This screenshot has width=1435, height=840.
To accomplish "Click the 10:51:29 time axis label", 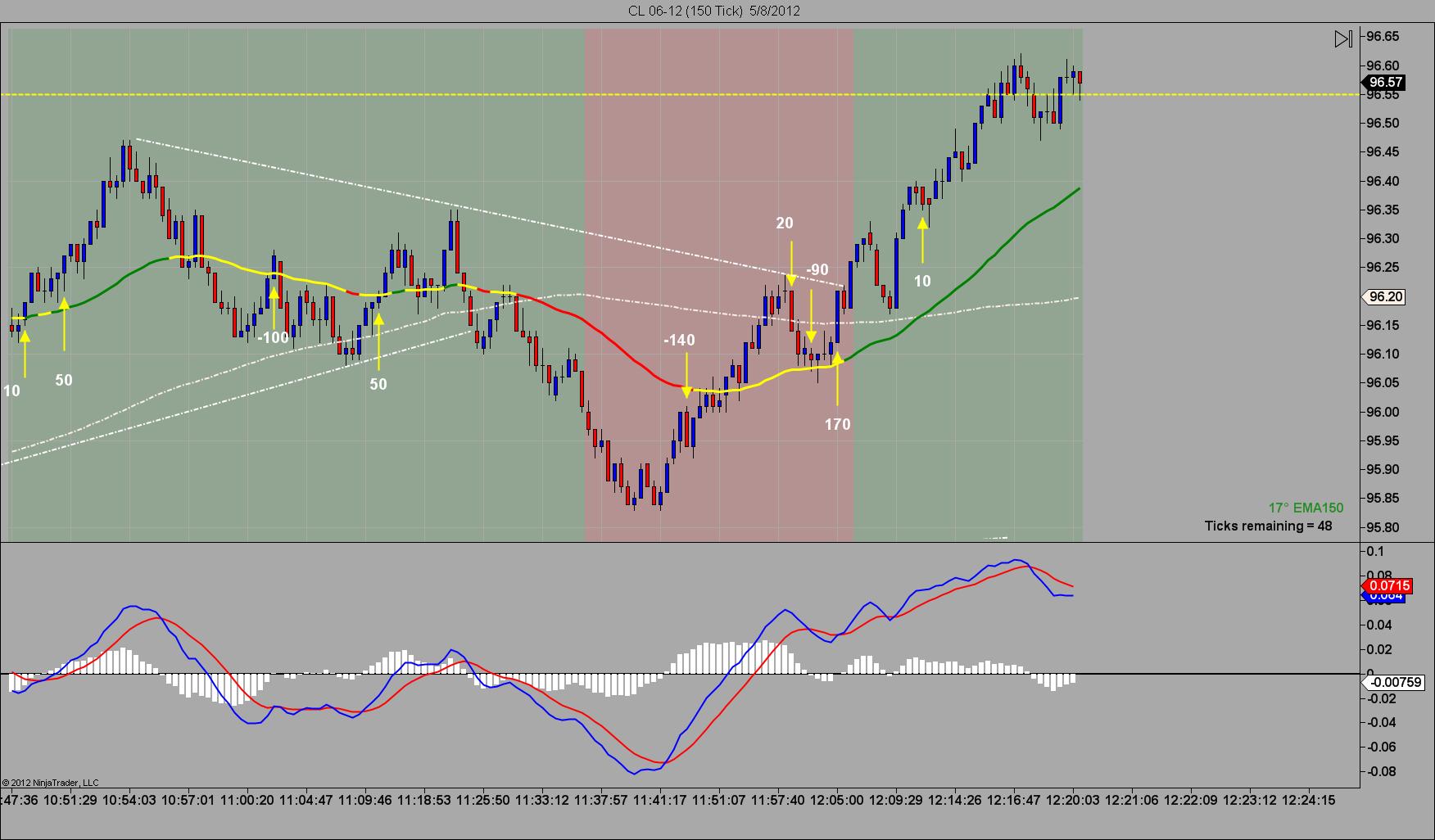I will point(70,800).
